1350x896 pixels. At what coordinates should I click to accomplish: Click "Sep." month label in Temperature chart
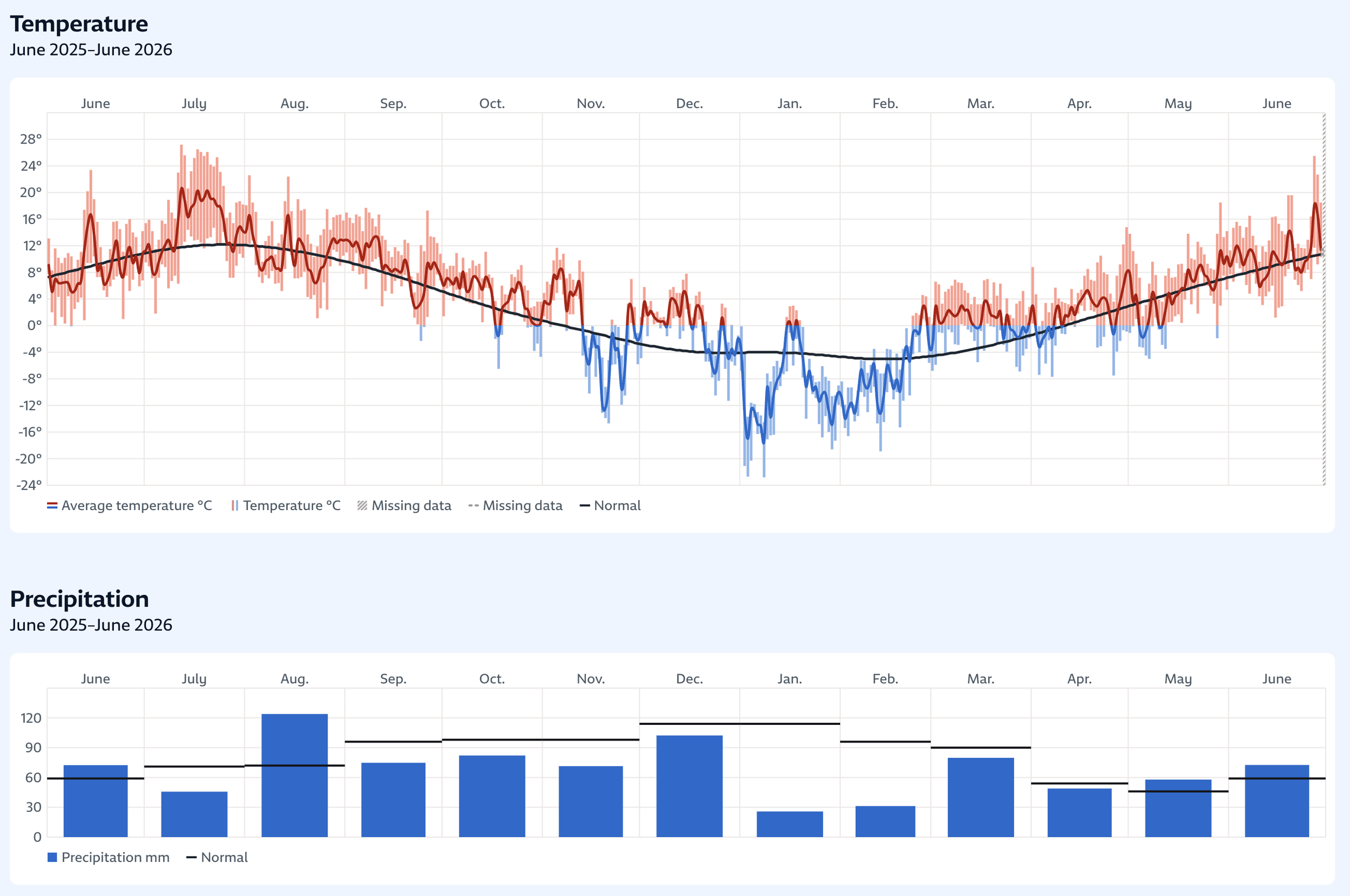point(393,104)
